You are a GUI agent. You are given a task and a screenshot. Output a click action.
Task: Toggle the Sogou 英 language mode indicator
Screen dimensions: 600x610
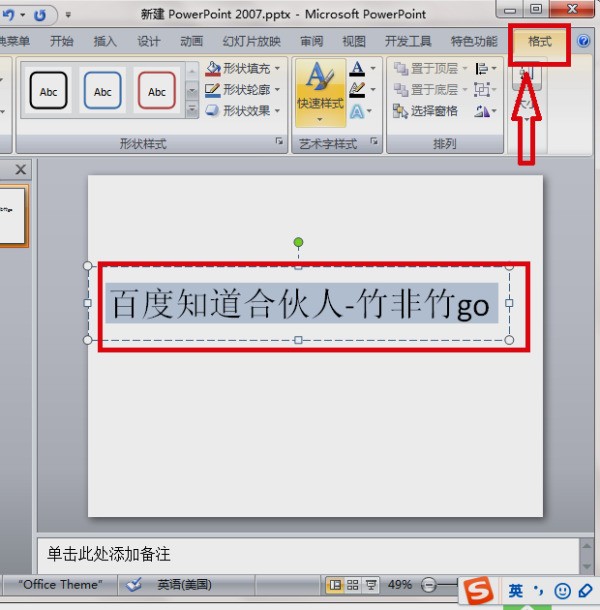click(x=515, y=591)
